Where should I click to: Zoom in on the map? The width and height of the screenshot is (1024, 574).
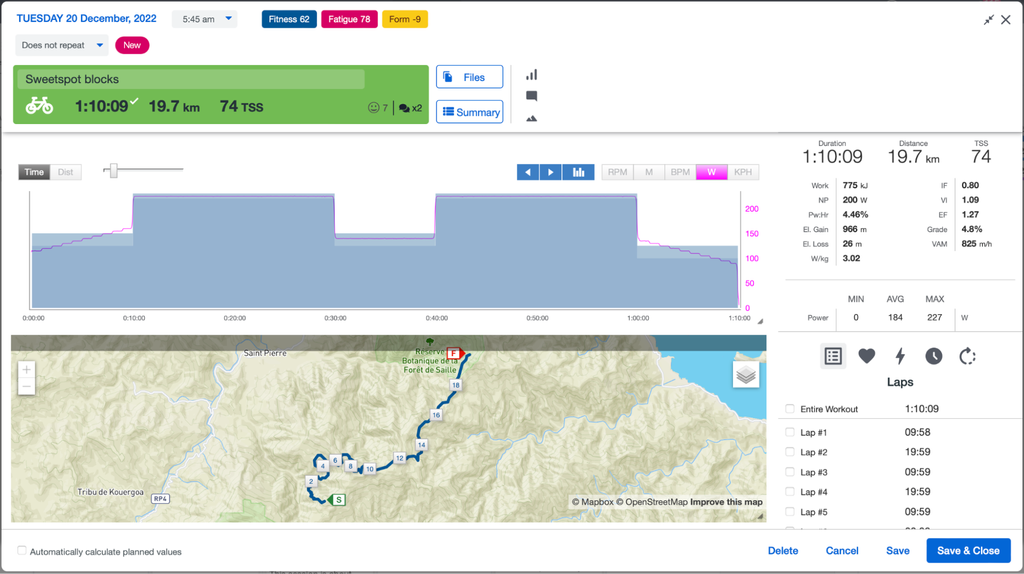click(x=27, y=370)
